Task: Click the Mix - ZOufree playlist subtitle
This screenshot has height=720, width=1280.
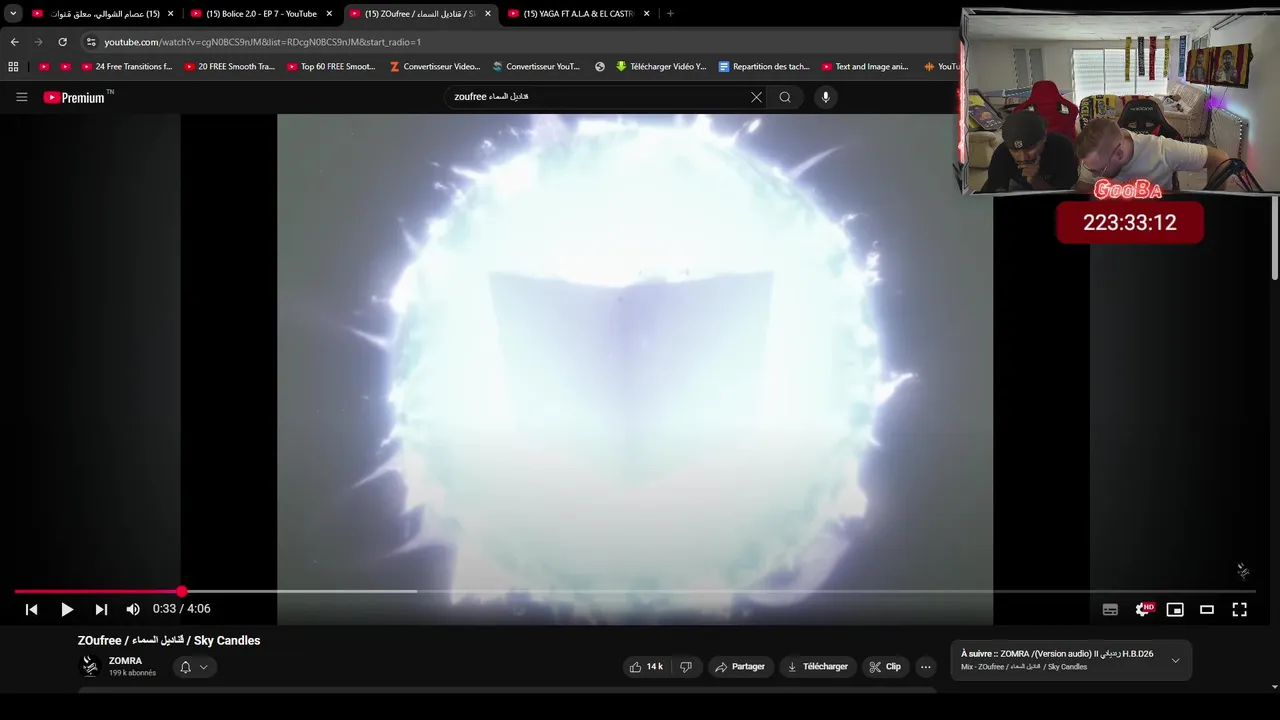Action: pos(1024,667)
